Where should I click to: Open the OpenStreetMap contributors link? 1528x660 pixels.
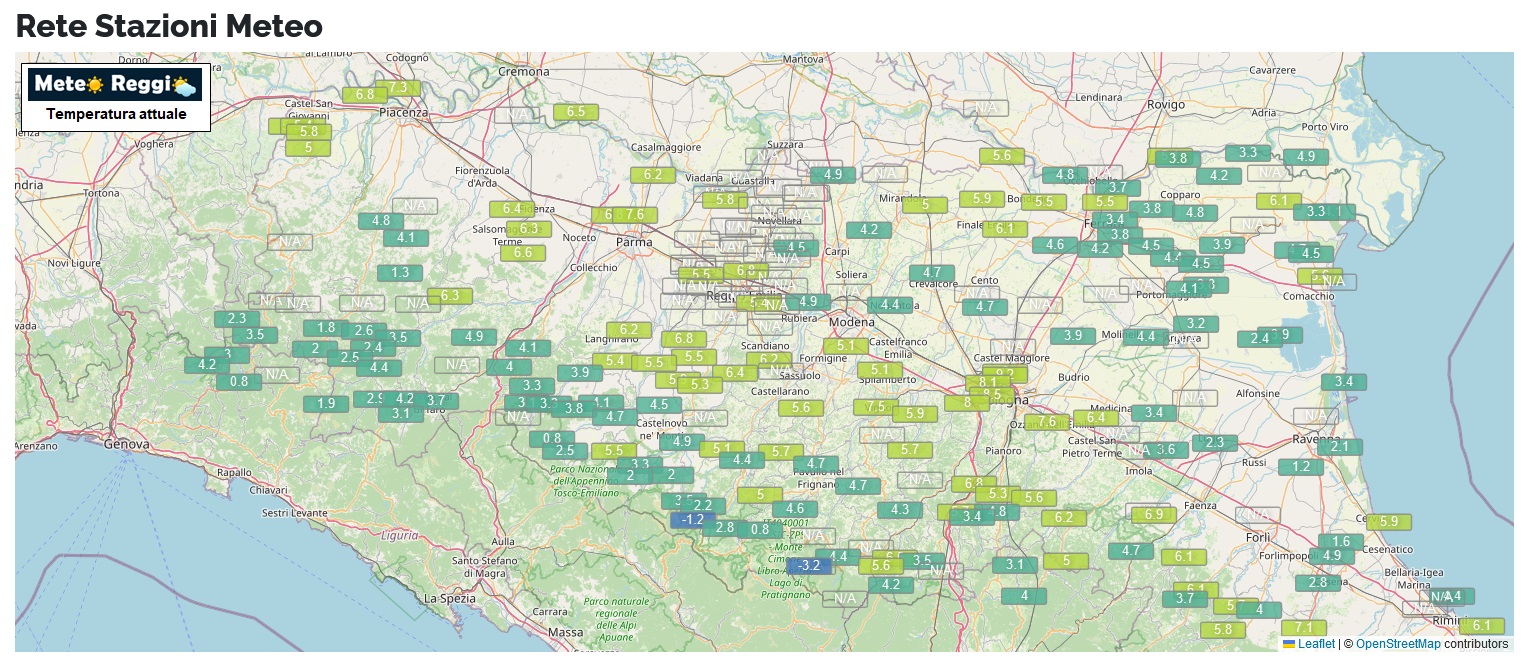1398,644
